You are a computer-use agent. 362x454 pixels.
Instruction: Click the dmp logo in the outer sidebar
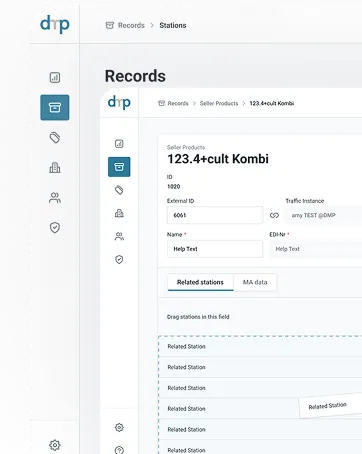(x=55, y=24)
